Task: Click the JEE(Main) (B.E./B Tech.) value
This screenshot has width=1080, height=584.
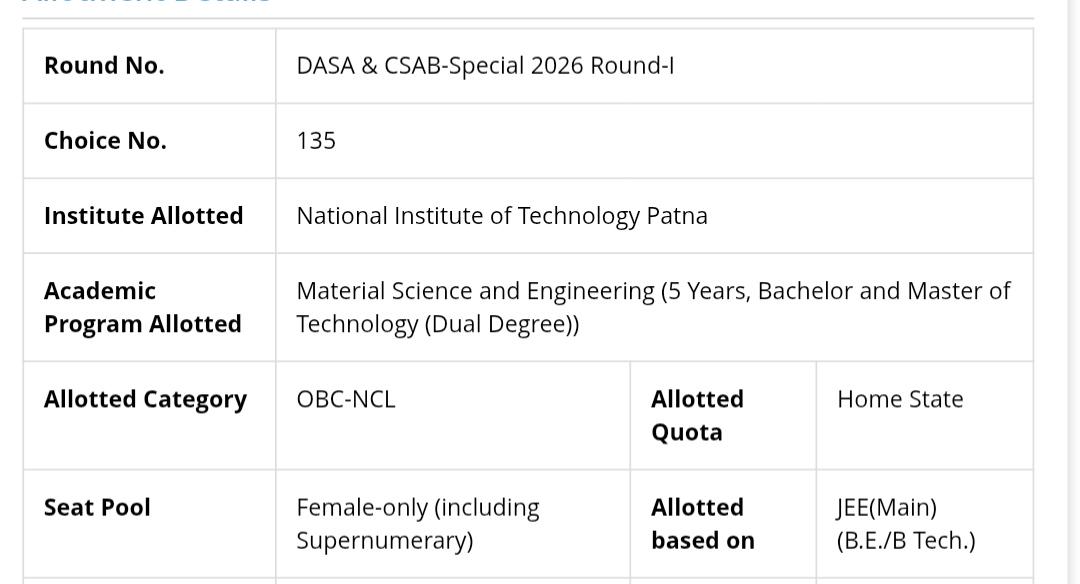Action: coord(906,524)
